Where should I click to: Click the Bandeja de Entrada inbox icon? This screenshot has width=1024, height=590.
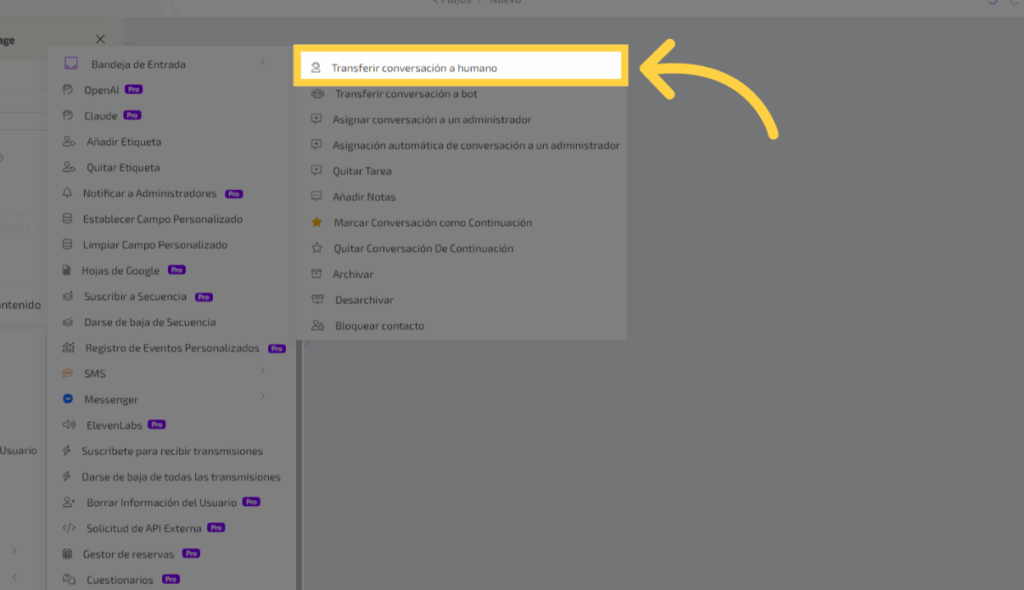[71, 64]
